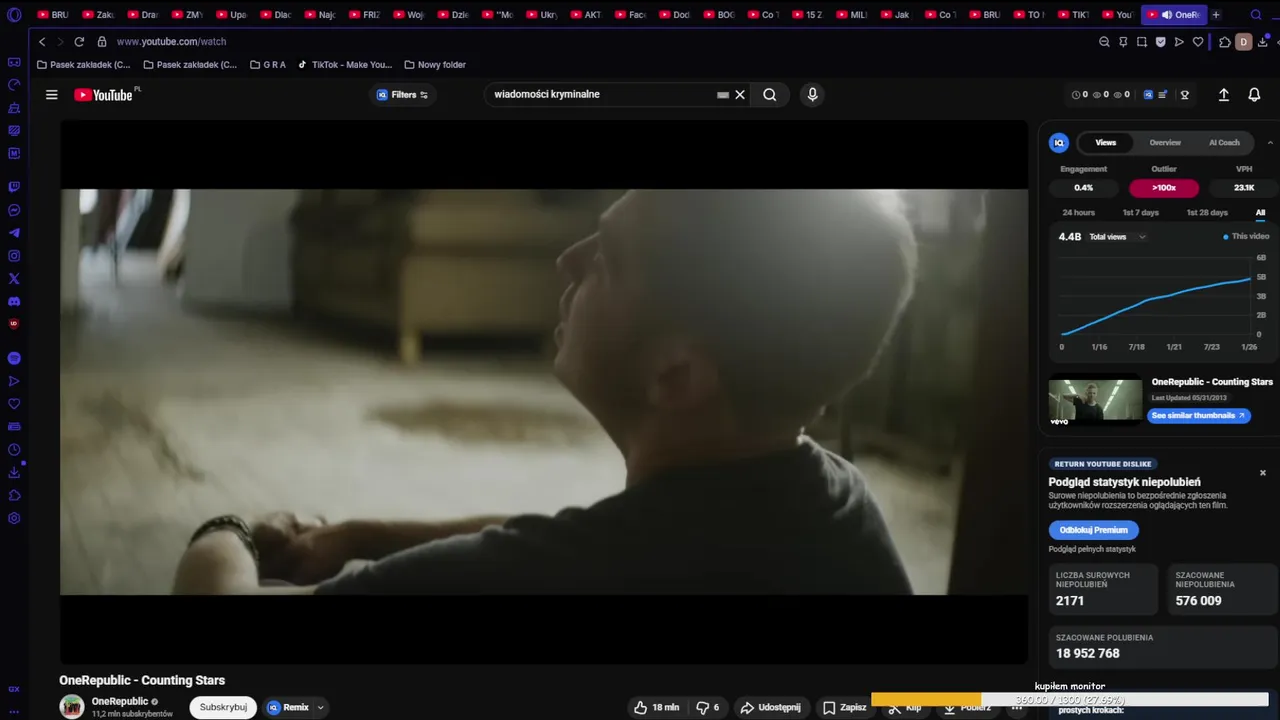Start voice search with microphone icon
1280x720 pixels.
click(812, 95)
